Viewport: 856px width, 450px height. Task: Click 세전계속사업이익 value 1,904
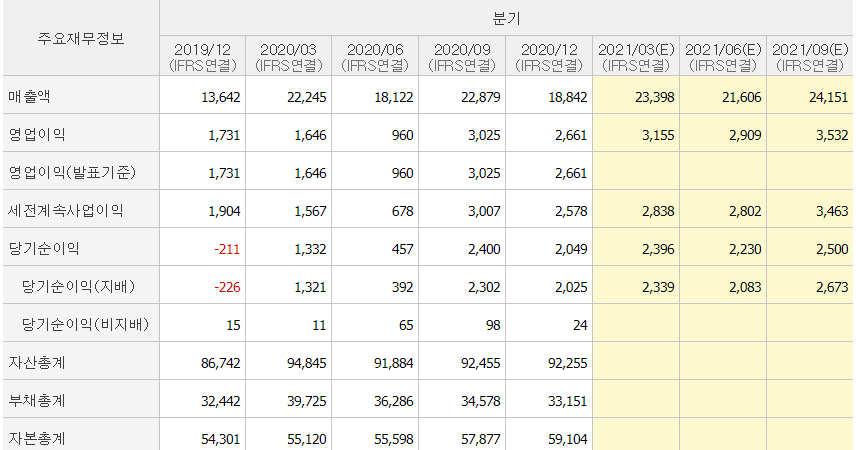pos(224,211)
